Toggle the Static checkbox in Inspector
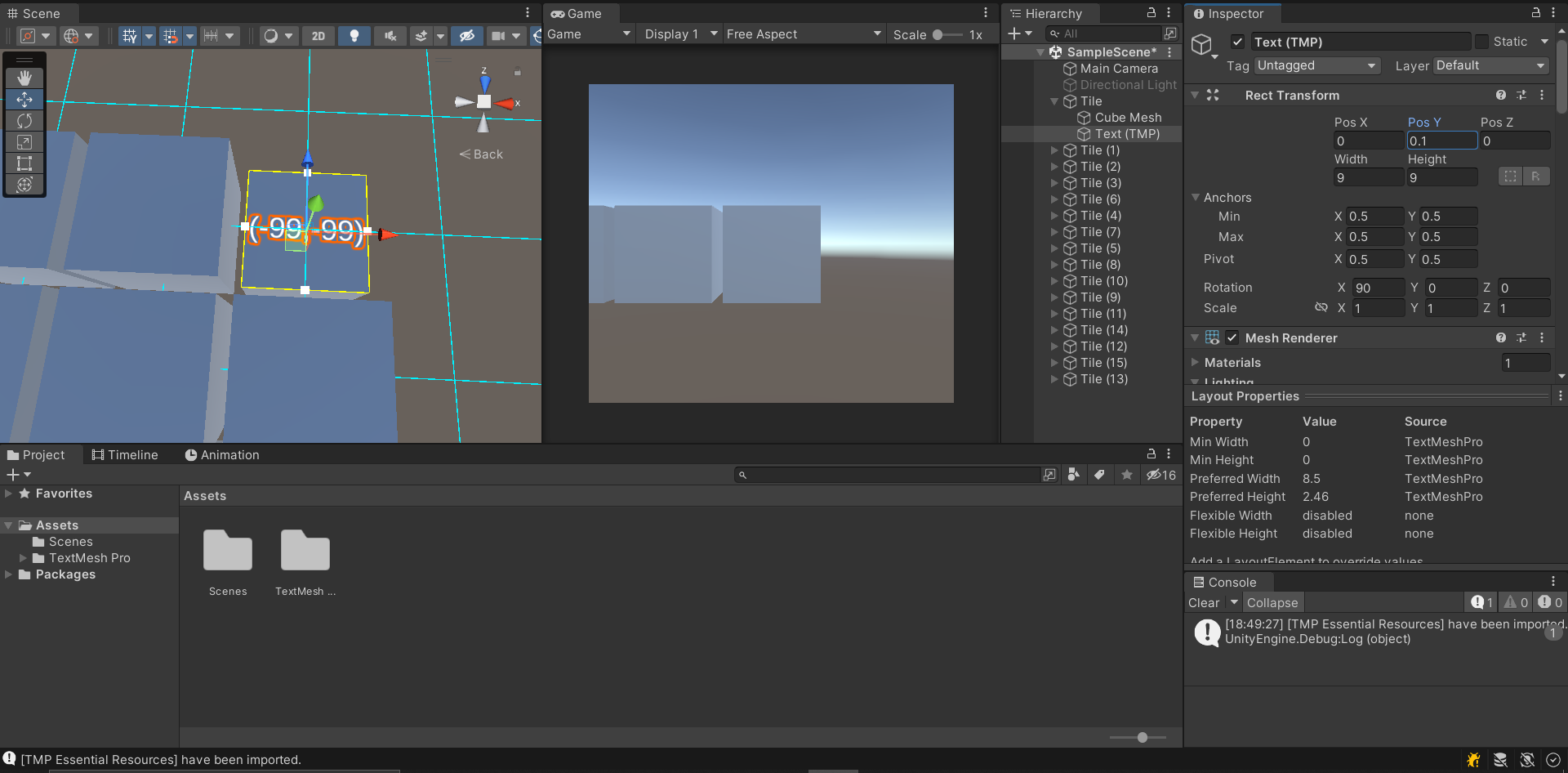 (1481, 42)
